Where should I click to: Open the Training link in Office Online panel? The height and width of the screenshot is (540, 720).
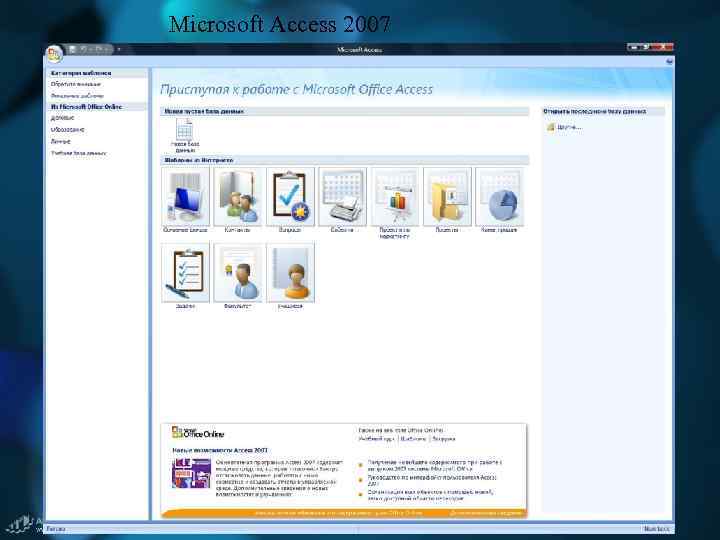click(376, 439)
